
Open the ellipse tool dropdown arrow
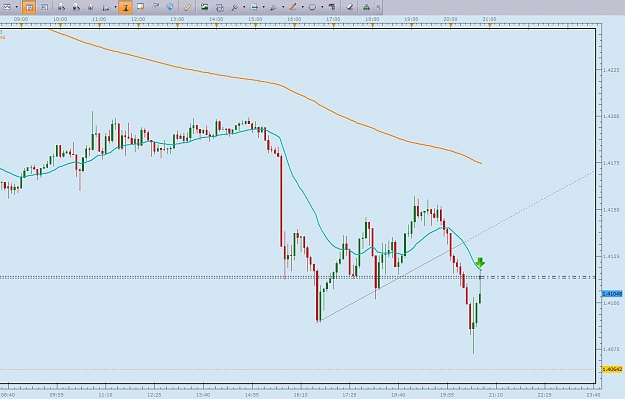click(322, 7)
